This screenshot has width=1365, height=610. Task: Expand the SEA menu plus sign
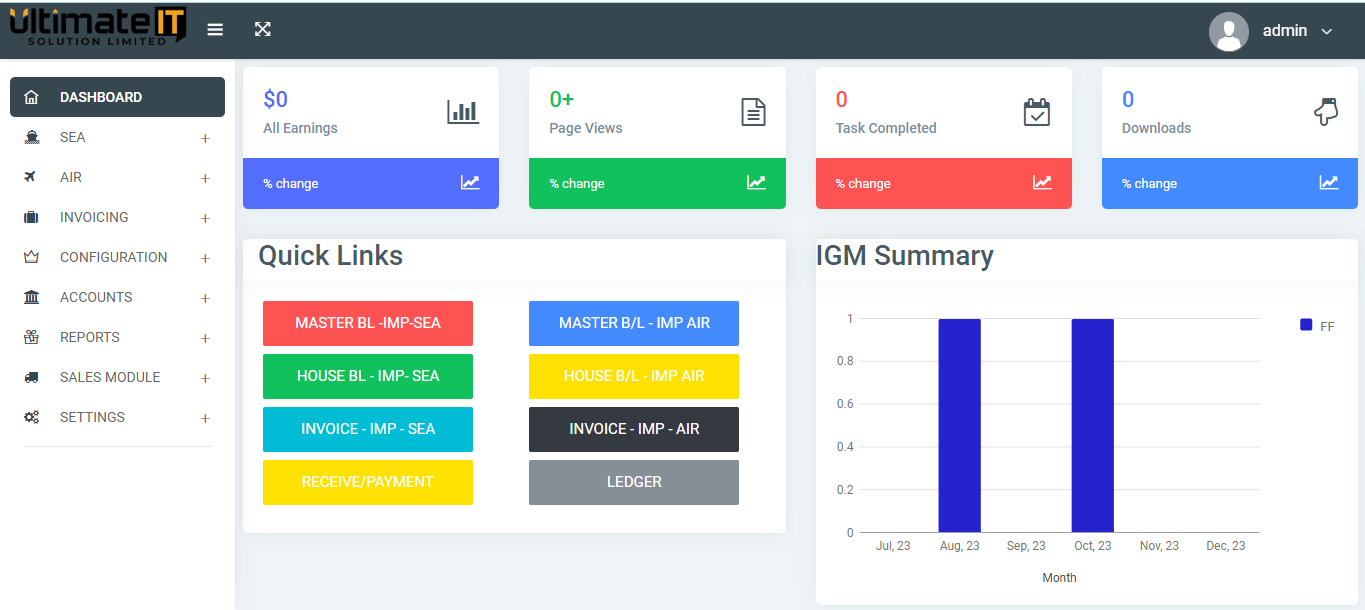[x=205, y=138]
